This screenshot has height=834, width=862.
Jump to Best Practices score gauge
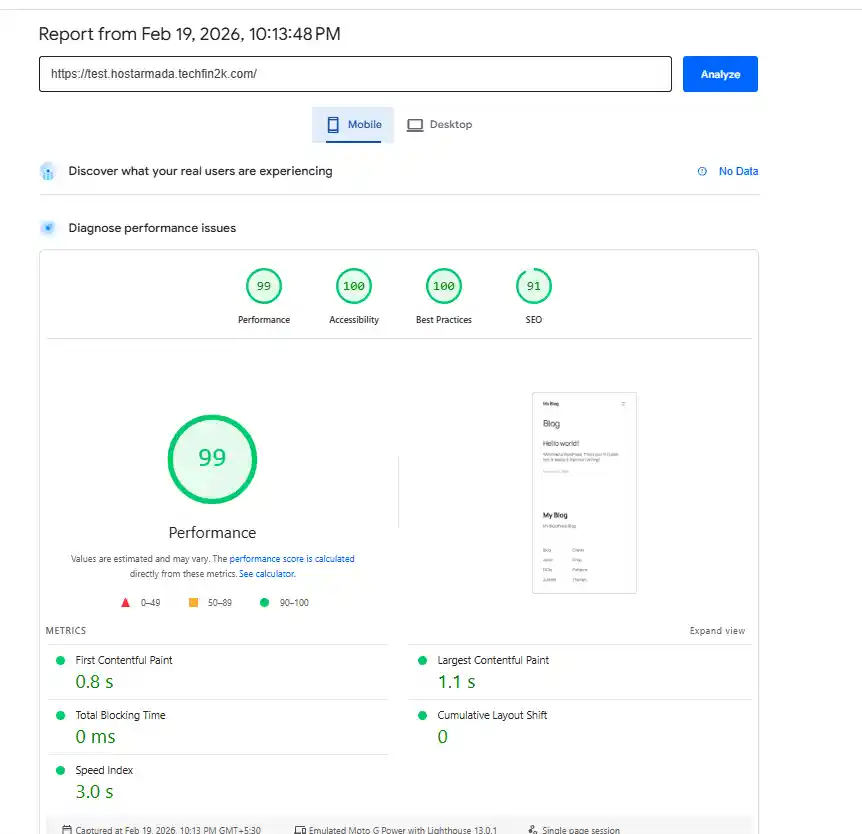point(444,286)
